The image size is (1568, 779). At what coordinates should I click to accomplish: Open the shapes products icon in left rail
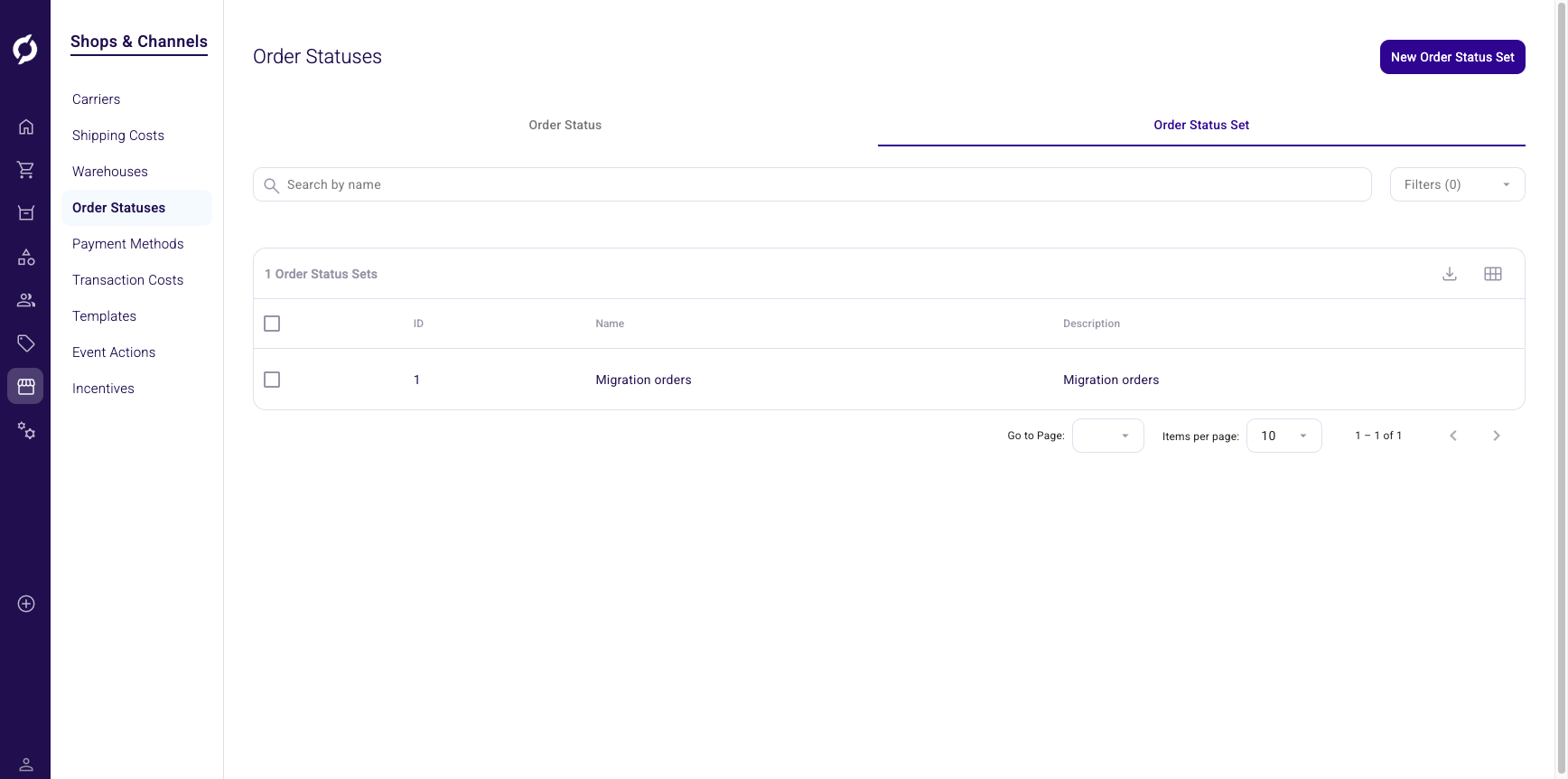tap(26, 258)
